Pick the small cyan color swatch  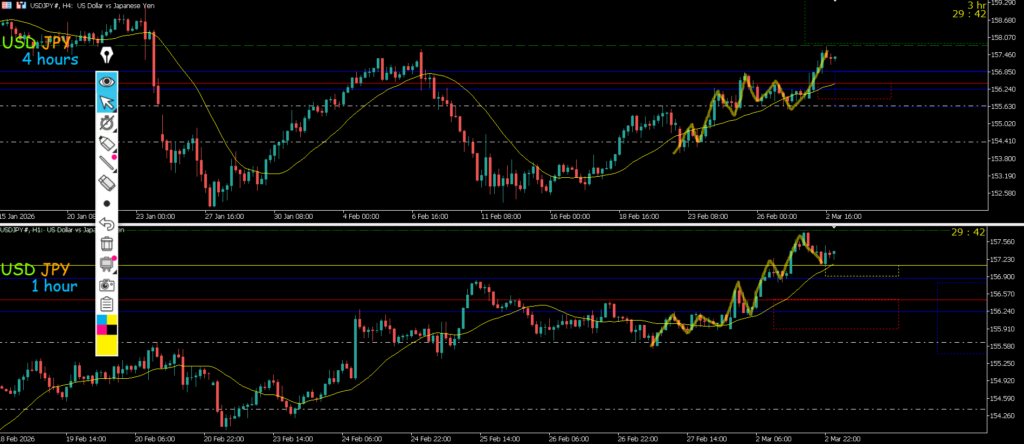101,319
